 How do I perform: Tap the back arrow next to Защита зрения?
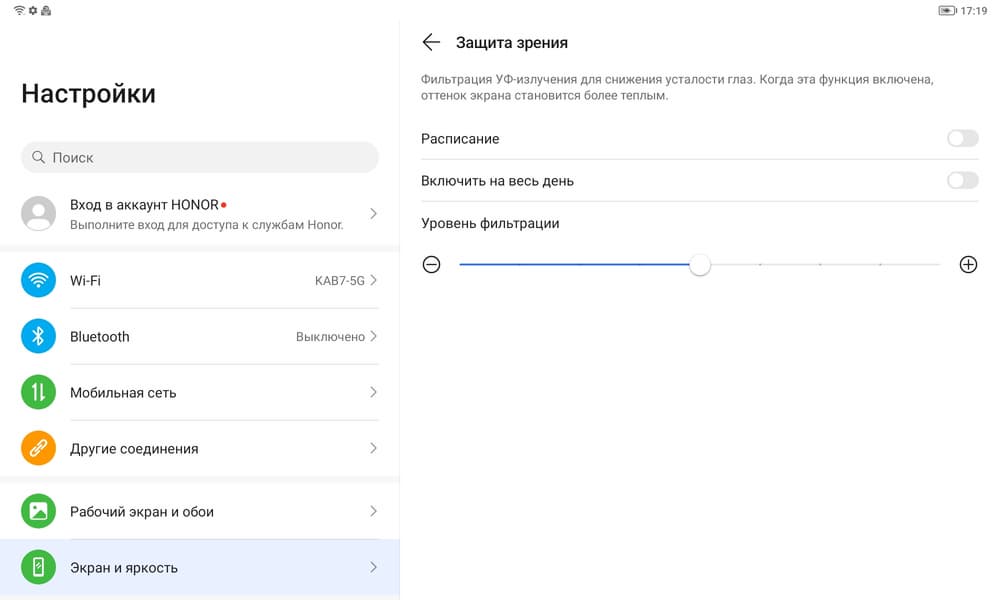431,42
